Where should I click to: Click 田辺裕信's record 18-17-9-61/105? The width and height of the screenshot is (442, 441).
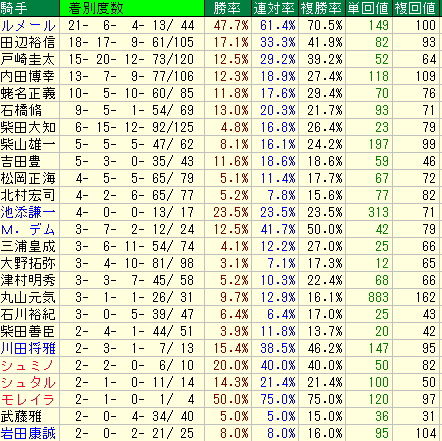131,43
